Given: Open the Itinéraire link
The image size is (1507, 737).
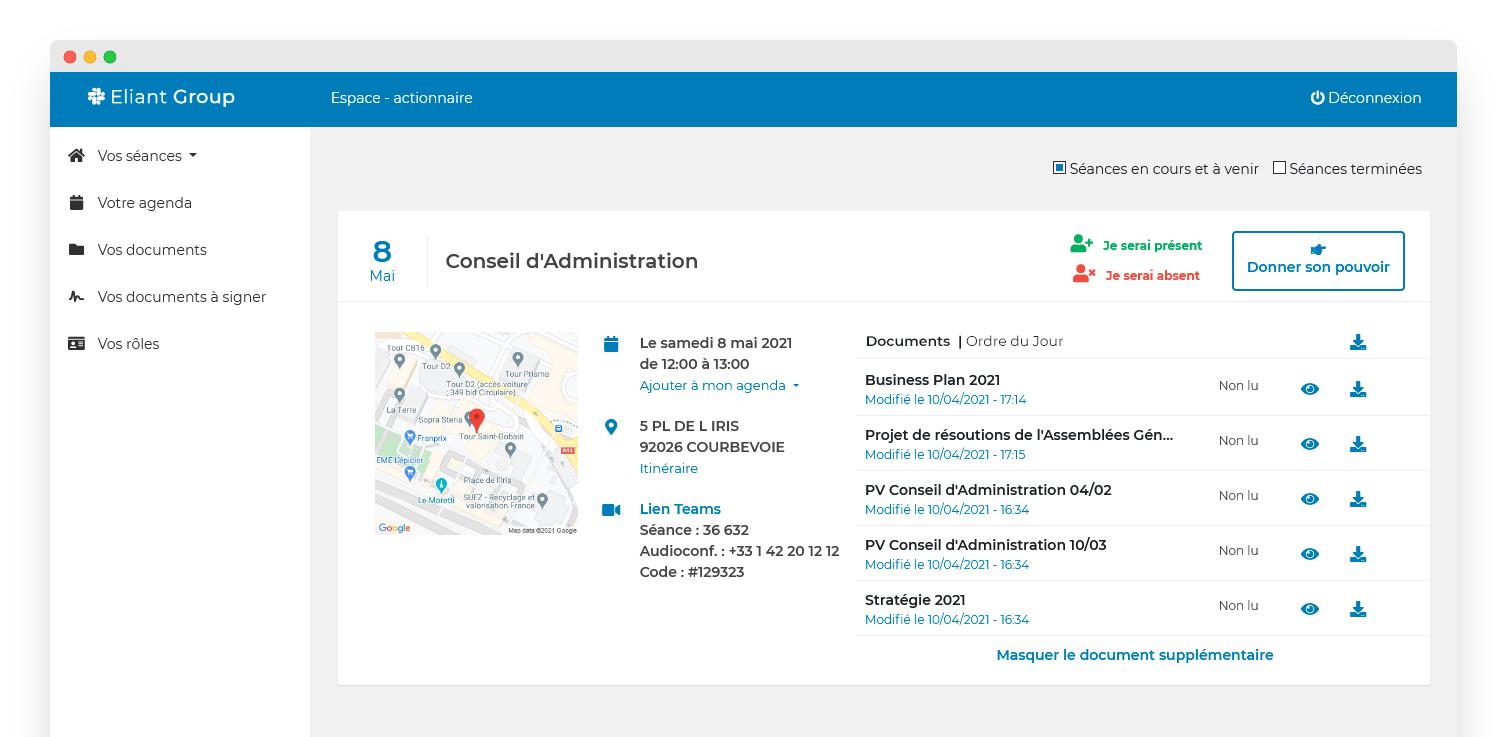Looking at the screenshot, I should click(x=669, y=468).
